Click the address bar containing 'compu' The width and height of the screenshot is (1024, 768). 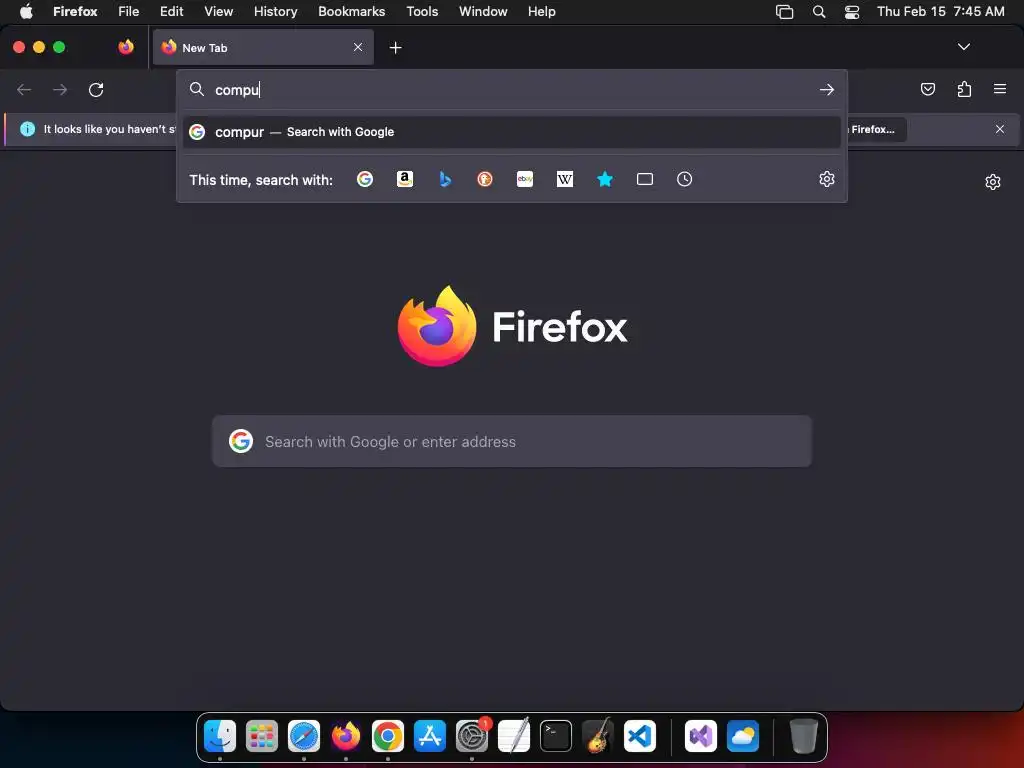click(511, 89)
